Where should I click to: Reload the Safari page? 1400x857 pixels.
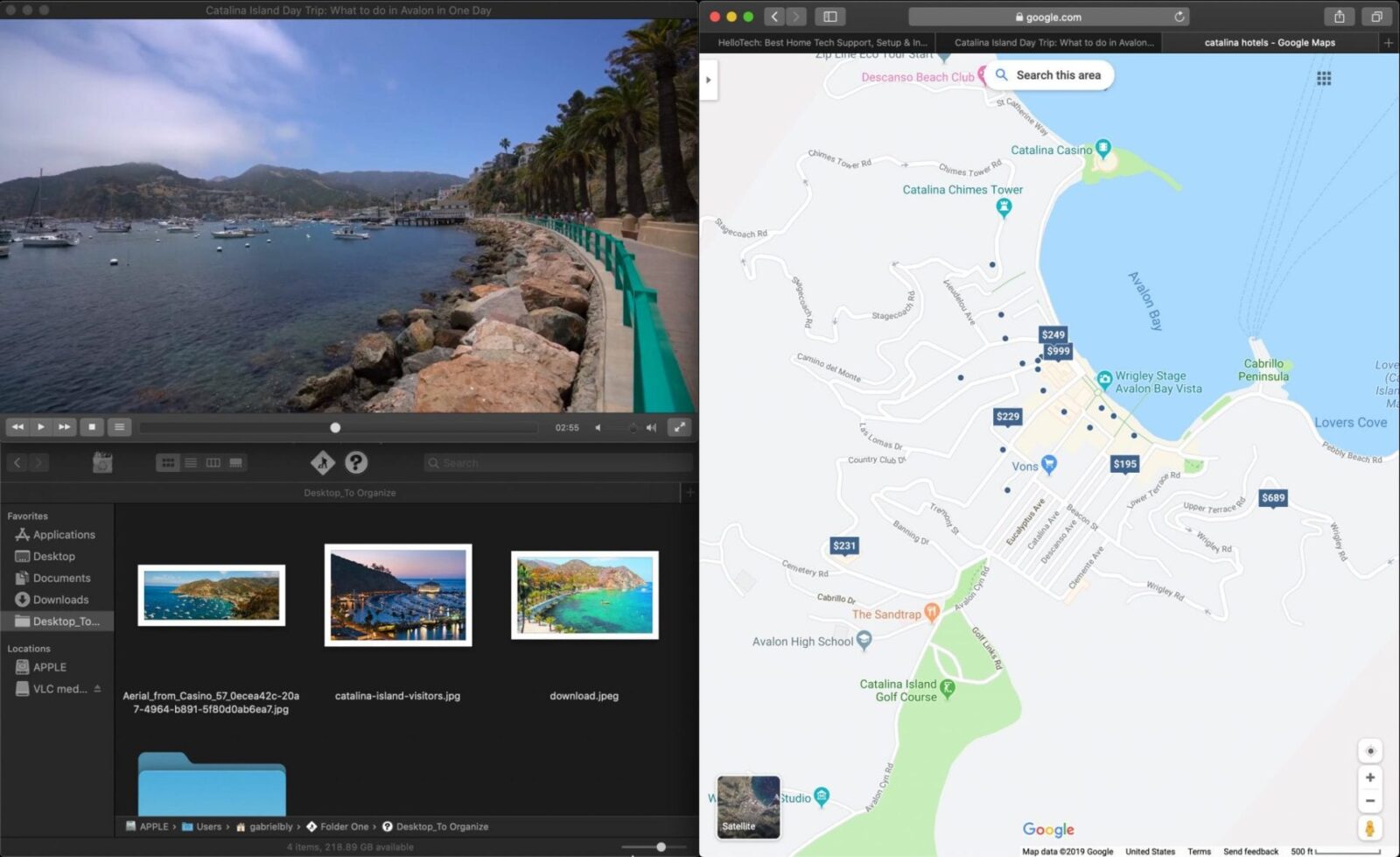1179,17
